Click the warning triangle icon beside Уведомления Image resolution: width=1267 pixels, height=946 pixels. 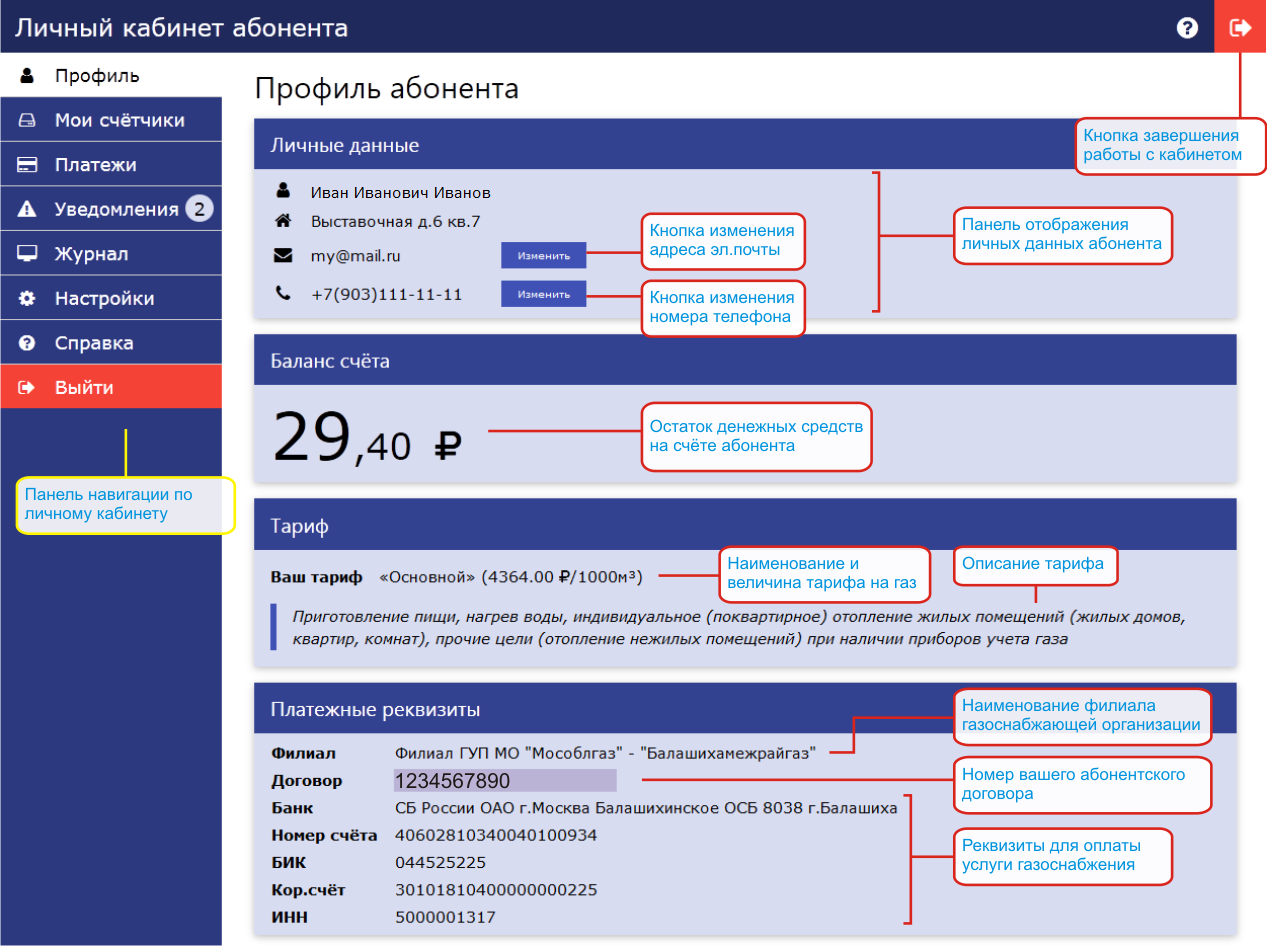pos(28,209)
